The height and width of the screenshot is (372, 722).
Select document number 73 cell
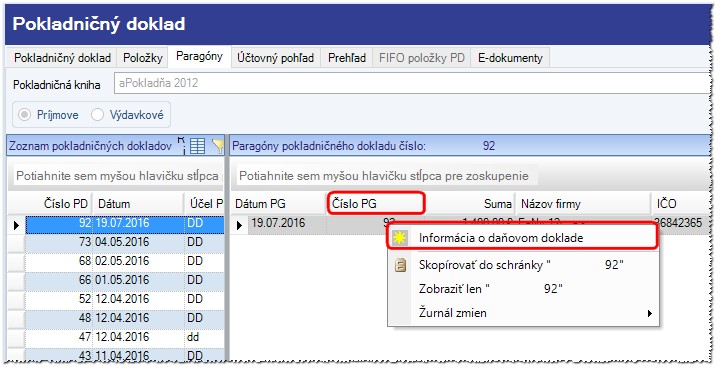(x=59, y=242)
